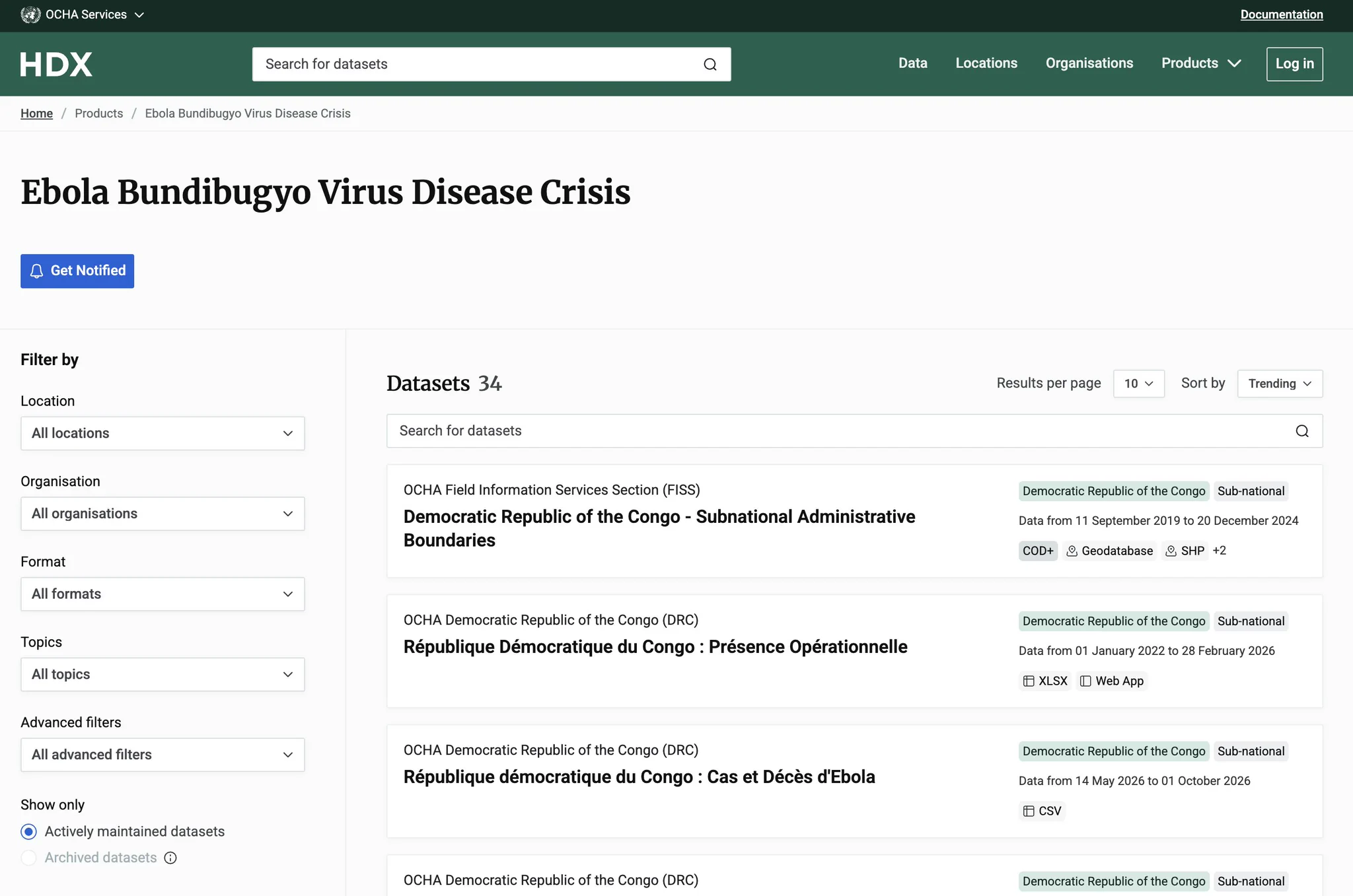Open the Cas et Décès d'Ebola dataset
The image size is (1353, 896).
[x=639, y=776]
